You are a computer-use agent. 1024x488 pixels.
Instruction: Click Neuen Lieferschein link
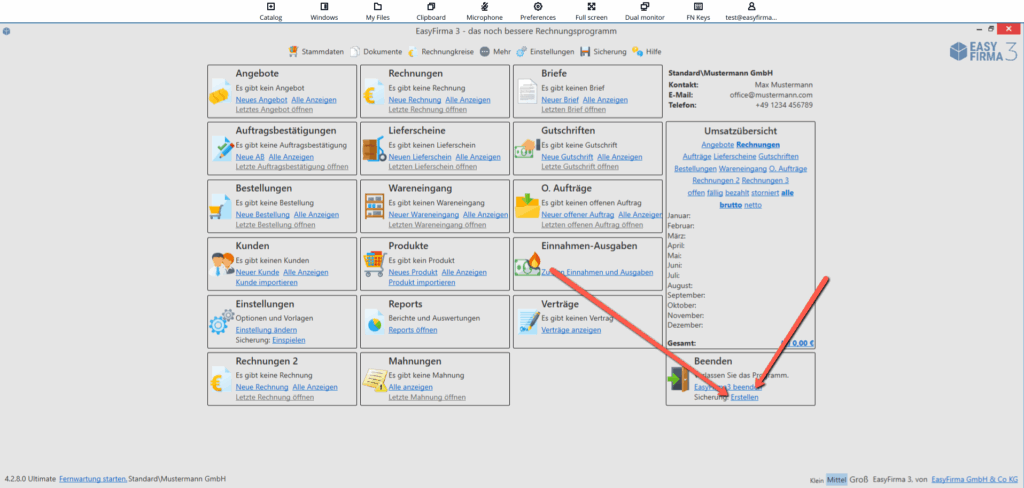click(x=420, y=157)
